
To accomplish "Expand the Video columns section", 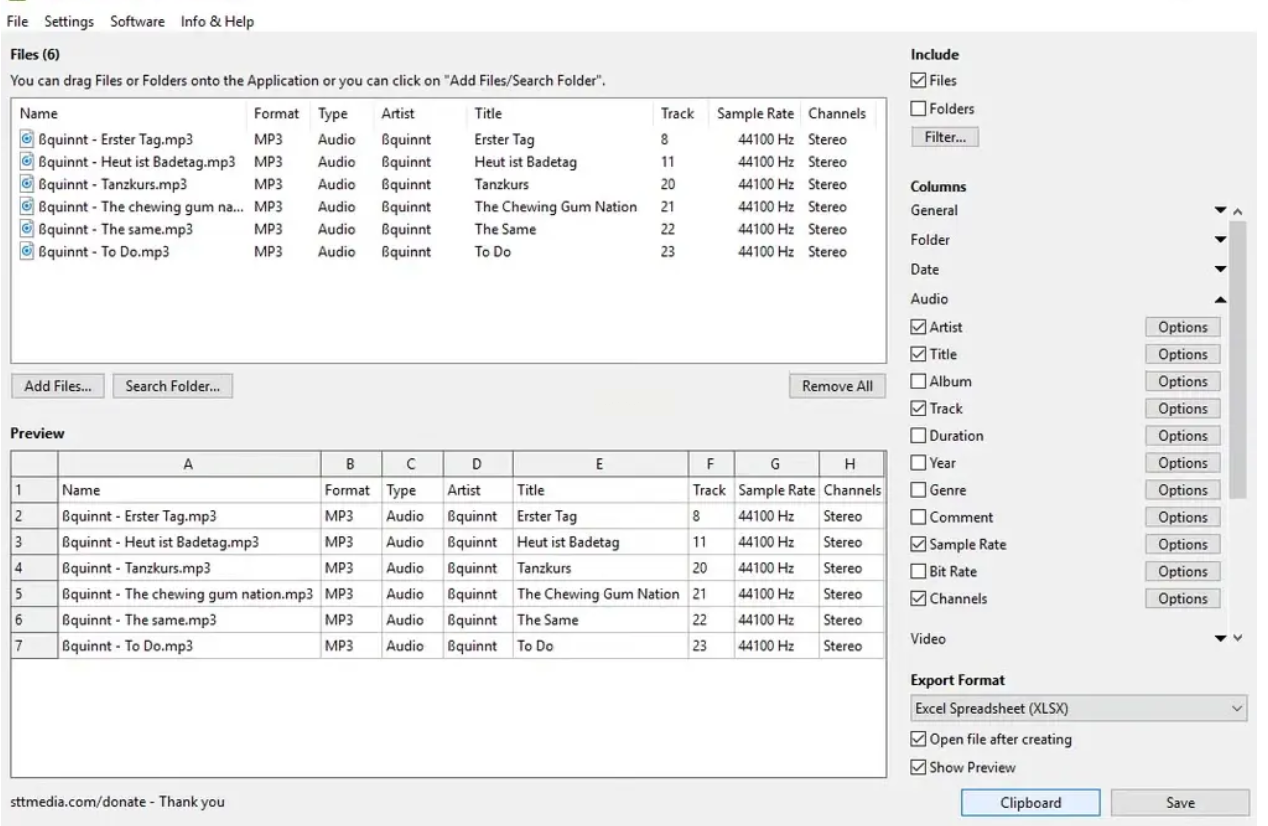I will [x=1219, y=639].
